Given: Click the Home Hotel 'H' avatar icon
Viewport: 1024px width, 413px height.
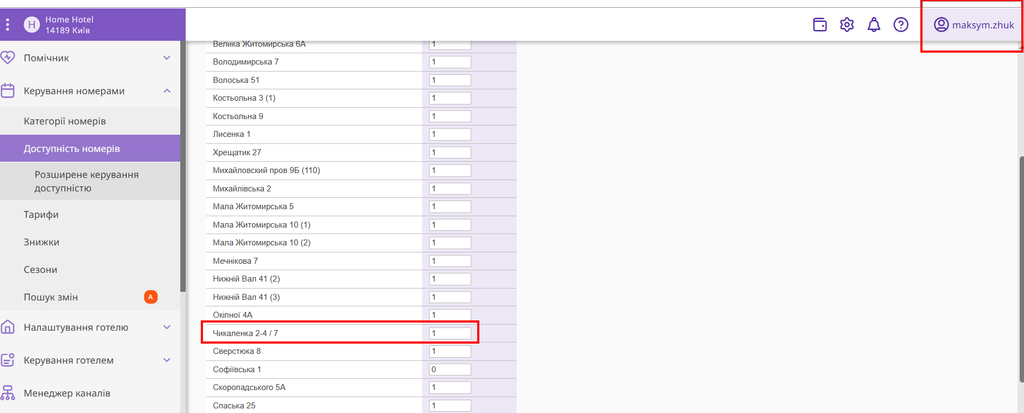Looking at the screenshot, I should [x=31, y=25].
